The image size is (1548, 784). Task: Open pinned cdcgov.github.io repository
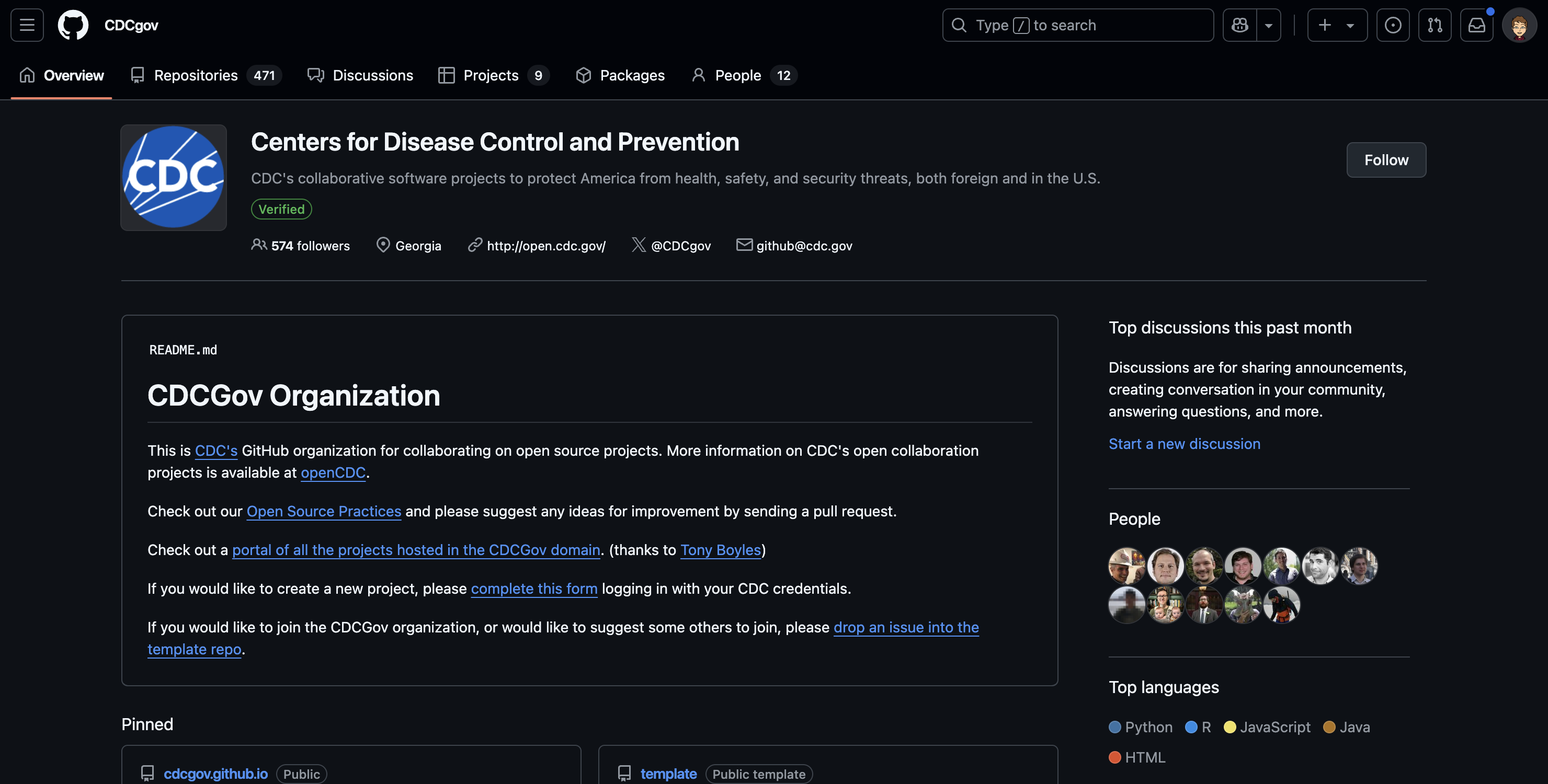[216, 774]
